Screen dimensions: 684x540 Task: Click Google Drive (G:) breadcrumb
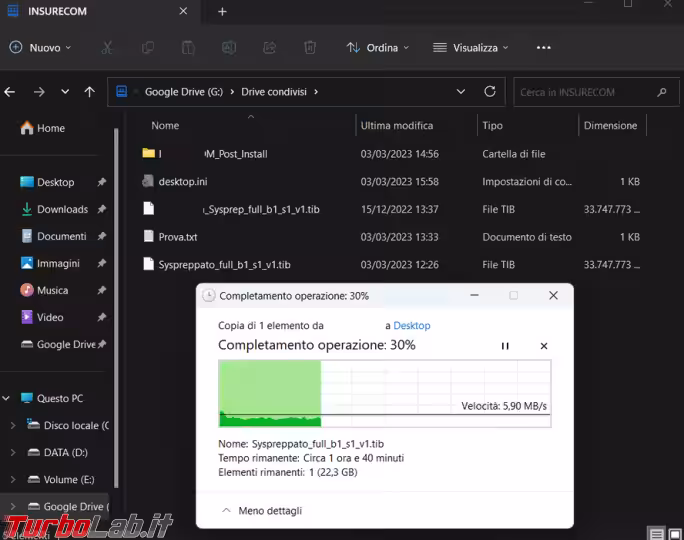[184, 92]
